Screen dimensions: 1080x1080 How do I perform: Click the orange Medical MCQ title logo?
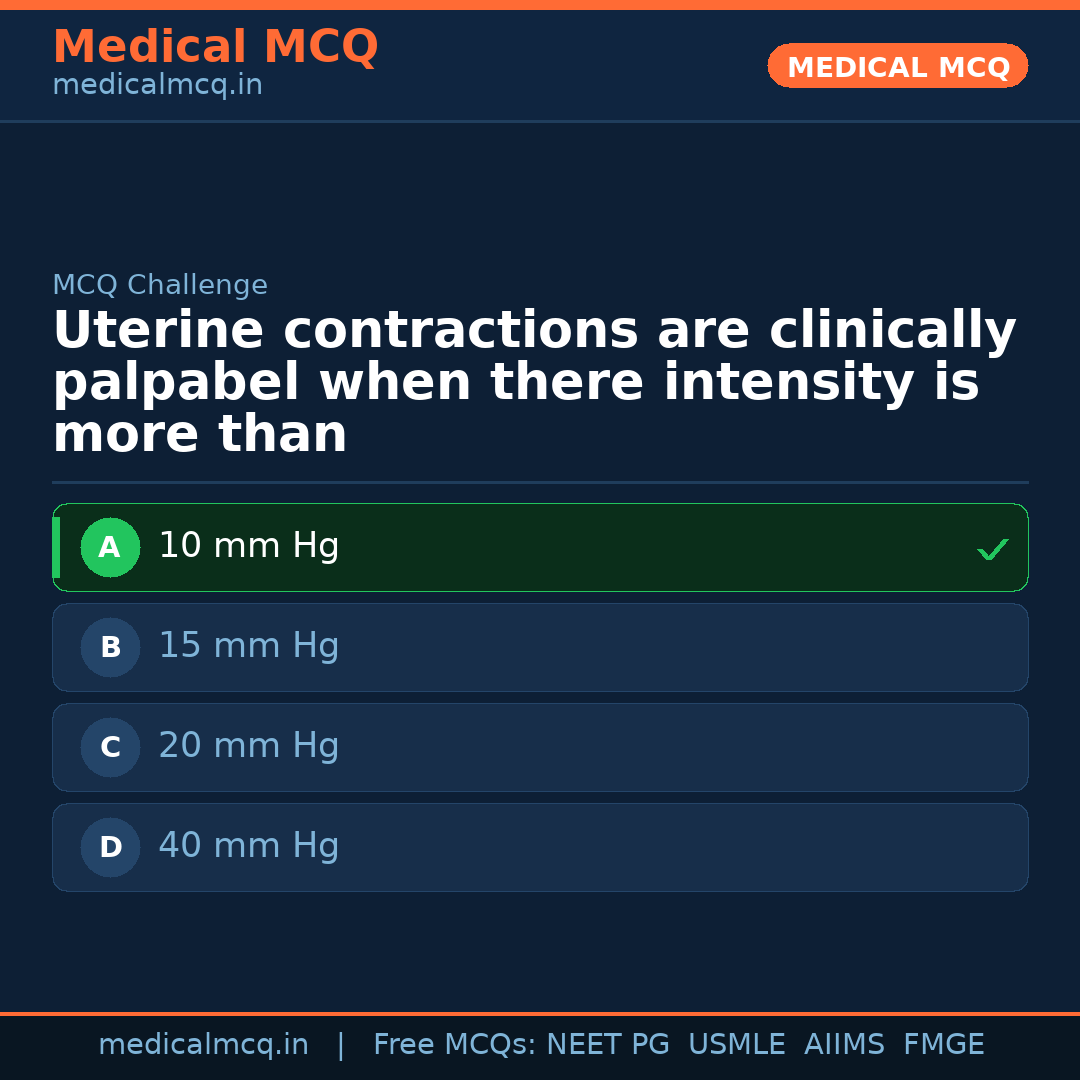[215, 47]
